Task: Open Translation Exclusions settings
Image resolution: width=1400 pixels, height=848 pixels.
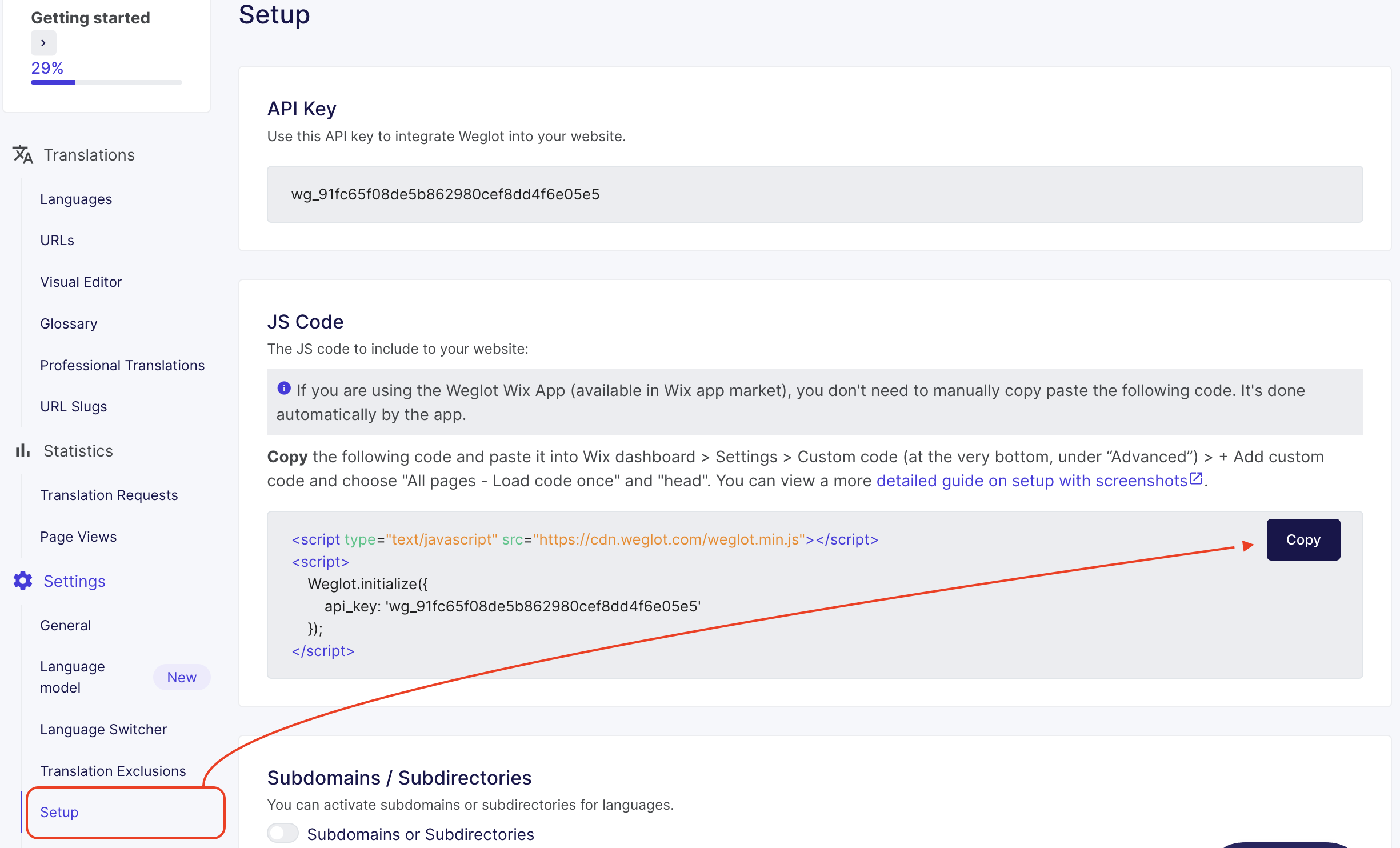Action: pos(113,771)
